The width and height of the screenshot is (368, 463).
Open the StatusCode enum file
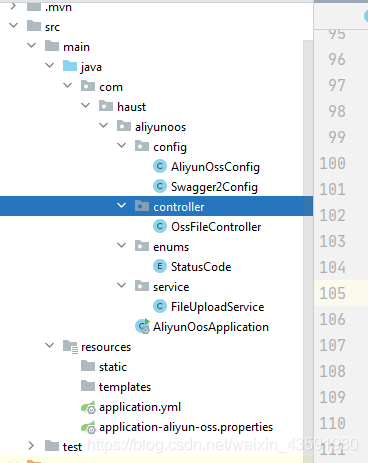pyautogui.click(x=201, y=267)
